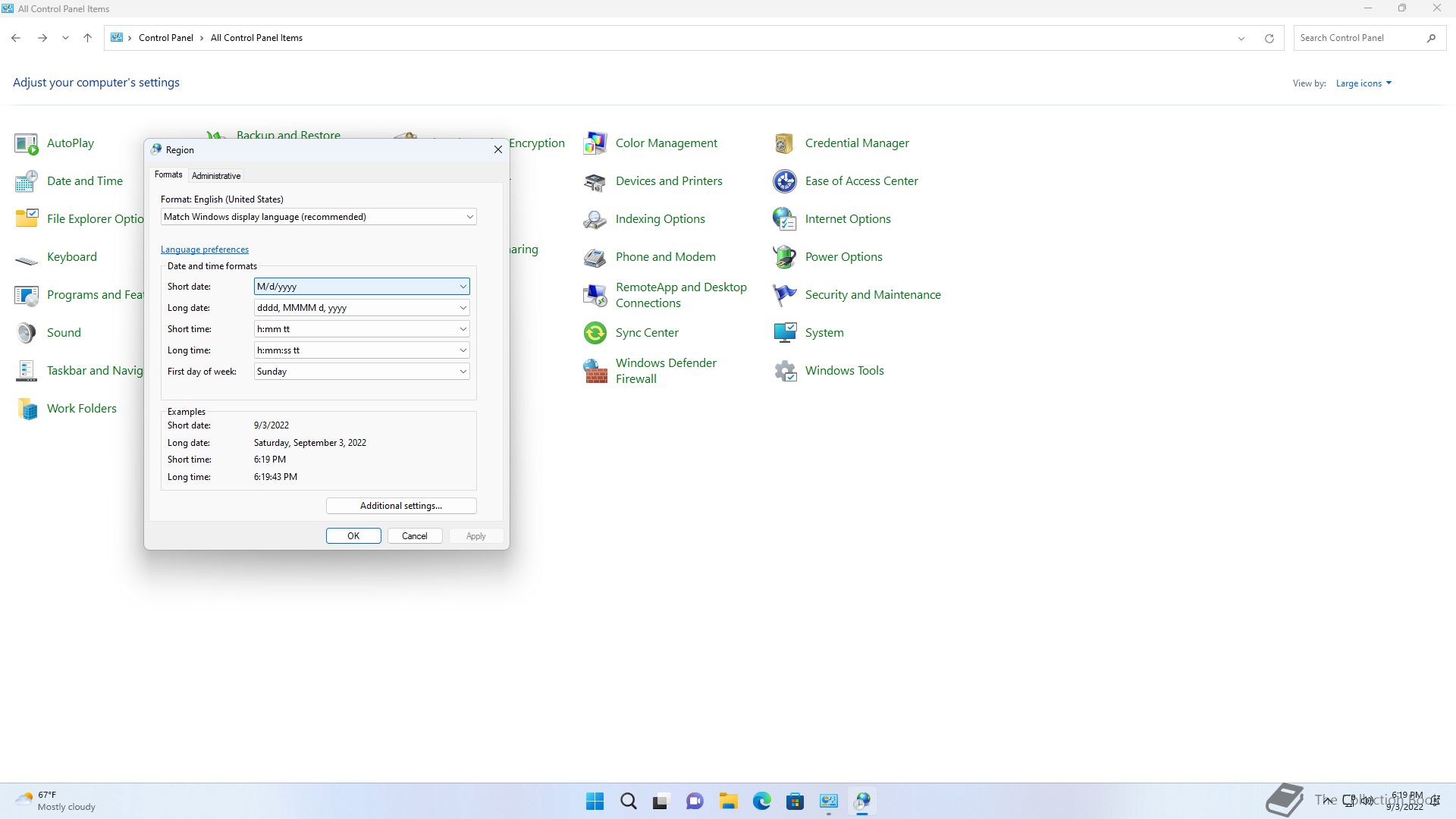Open Task View from the taskbar

tap(662, 801)
